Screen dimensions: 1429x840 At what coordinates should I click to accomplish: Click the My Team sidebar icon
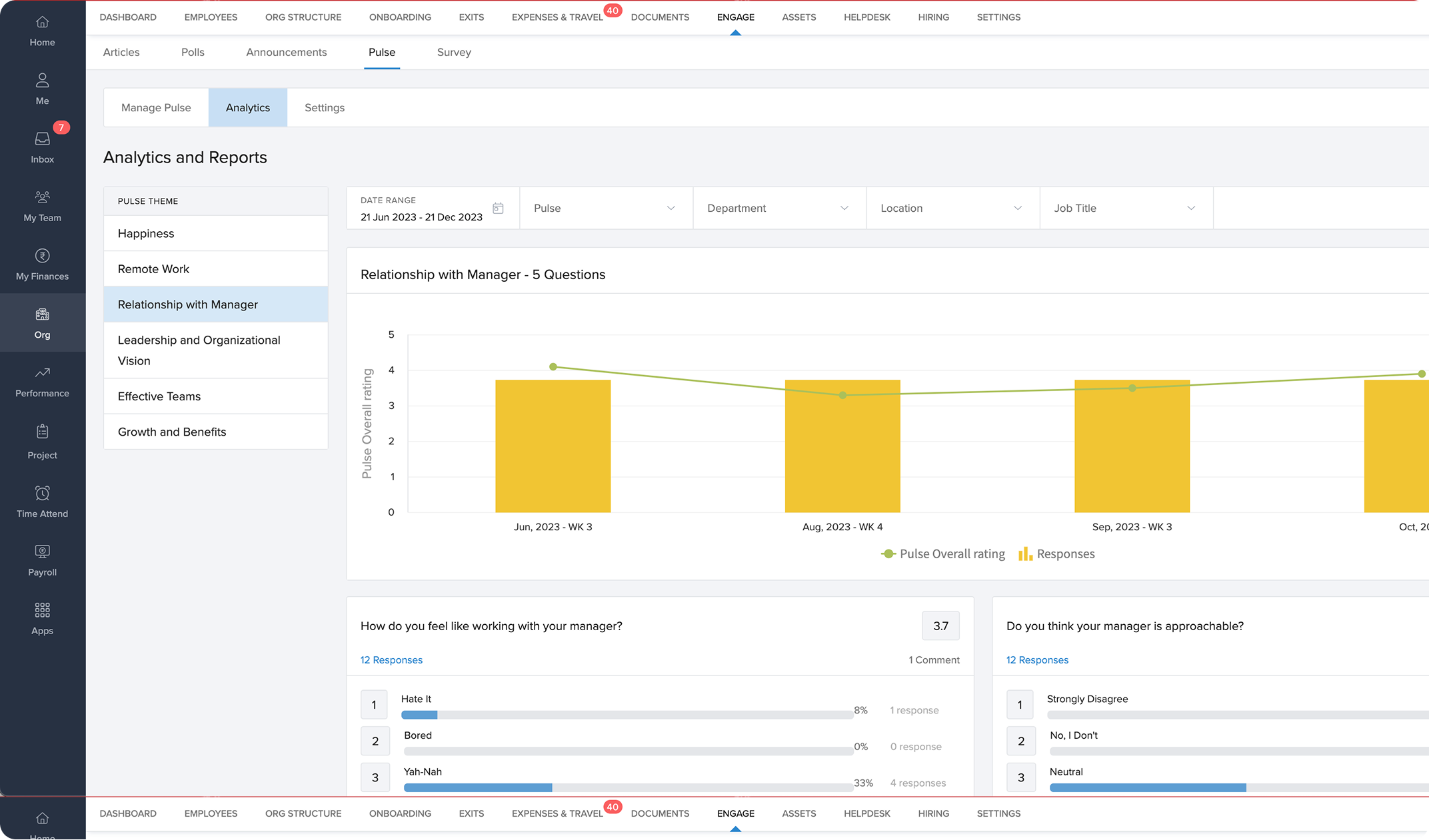[42, 197]
